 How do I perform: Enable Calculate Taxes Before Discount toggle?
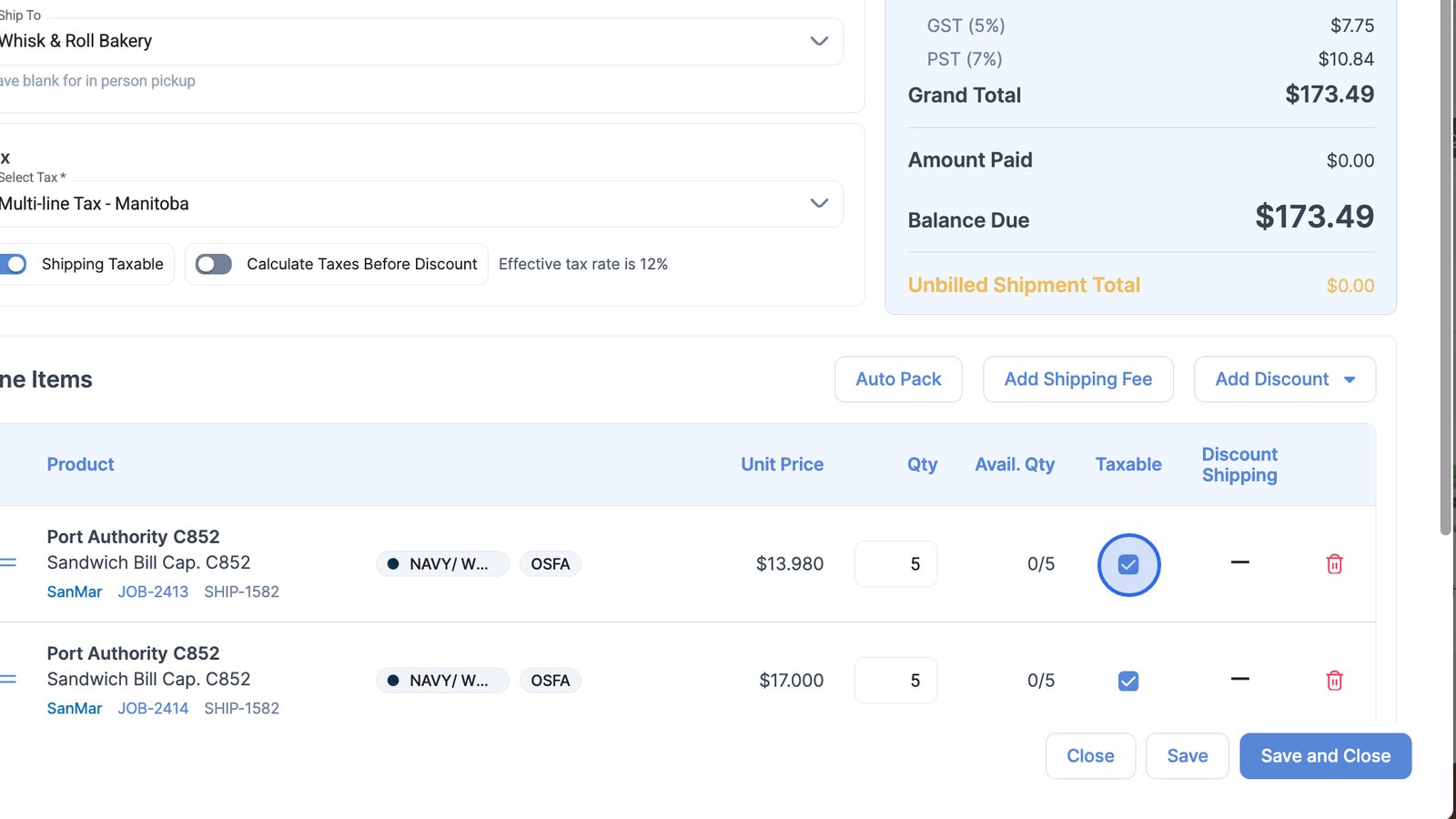pyautogui.click(x=214, y=264)
